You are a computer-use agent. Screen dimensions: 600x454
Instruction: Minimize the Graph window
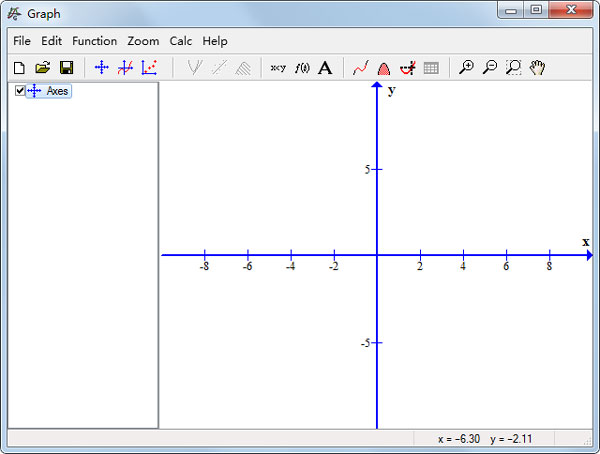[x=511, y=10]
